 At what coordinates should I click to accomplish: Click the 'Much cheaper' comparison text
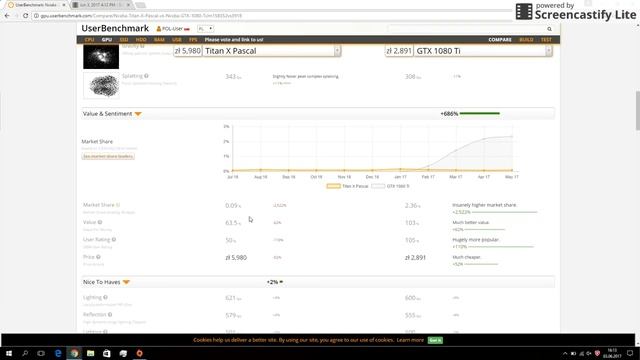point(467,257)
